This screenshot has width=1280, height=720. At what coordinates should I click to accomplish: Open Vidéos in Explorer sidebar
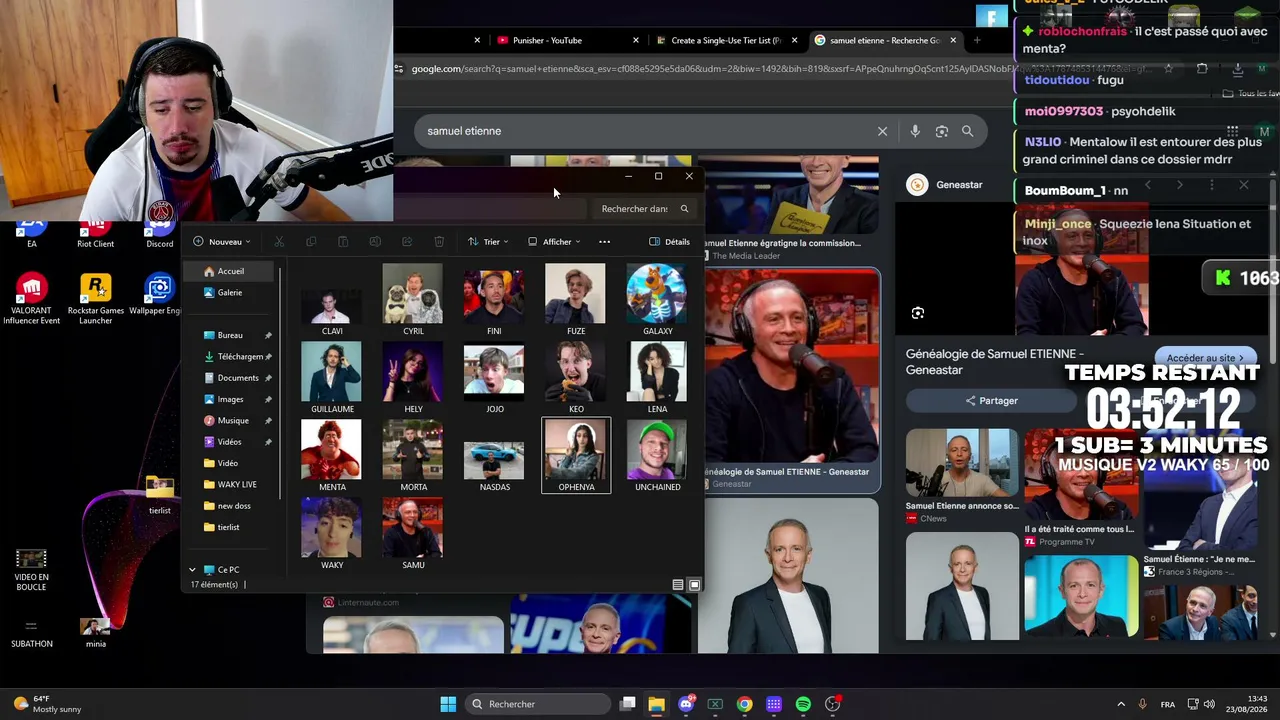point(223,442)
